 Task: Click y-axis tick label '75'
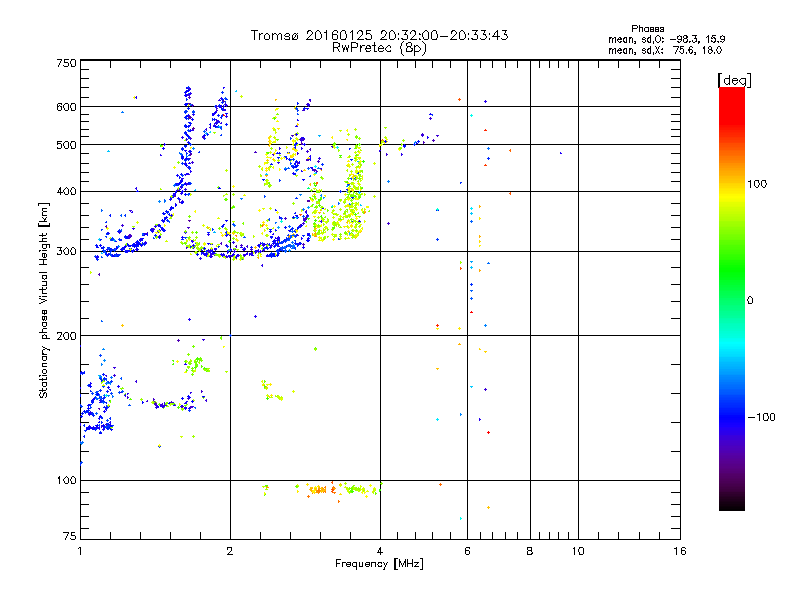click(70, 536)
